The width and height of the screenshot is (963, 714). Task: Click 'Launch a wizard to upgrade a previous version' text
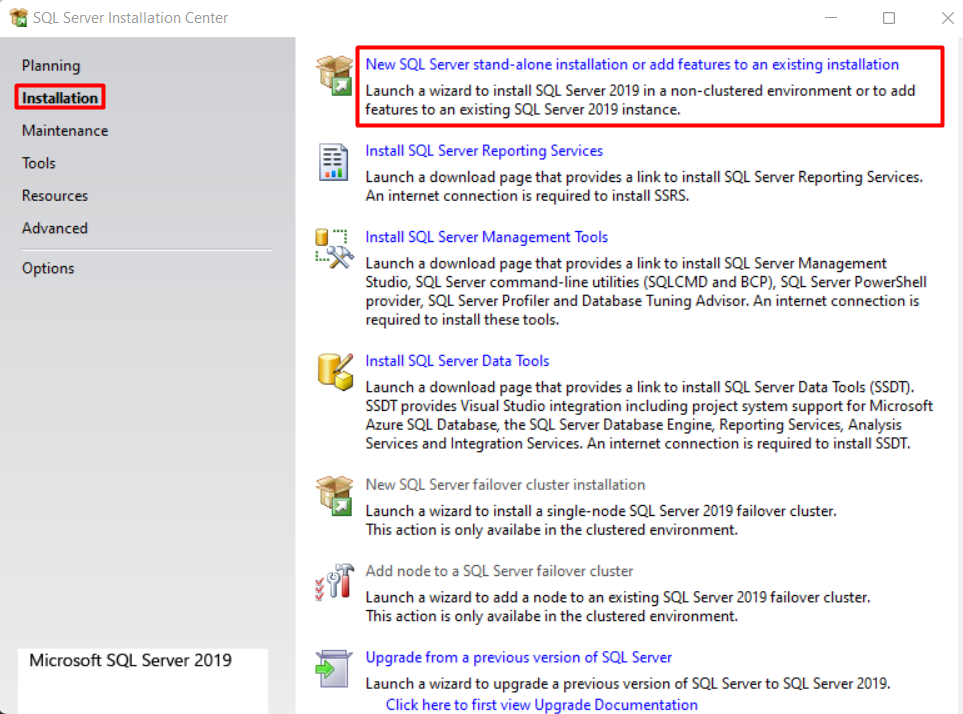tap(628, 683)
